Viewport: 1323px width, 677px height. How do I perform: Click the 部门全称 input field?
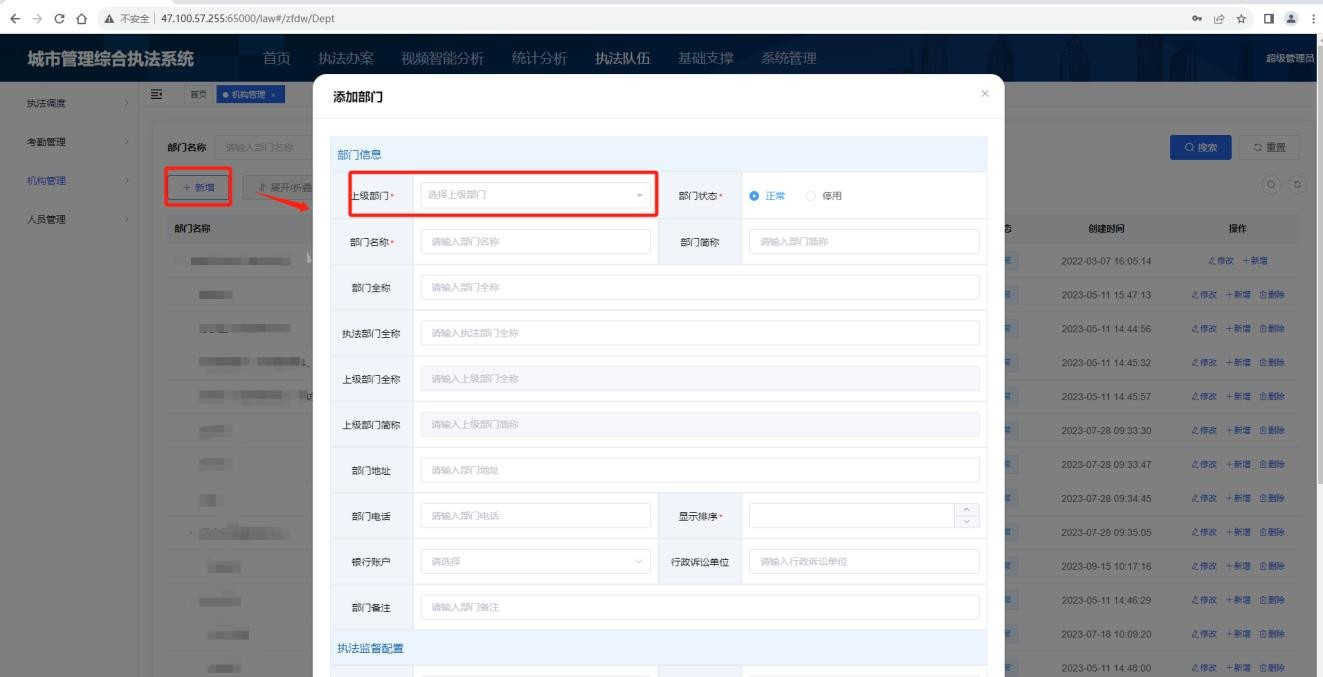[x=700, y=288]
